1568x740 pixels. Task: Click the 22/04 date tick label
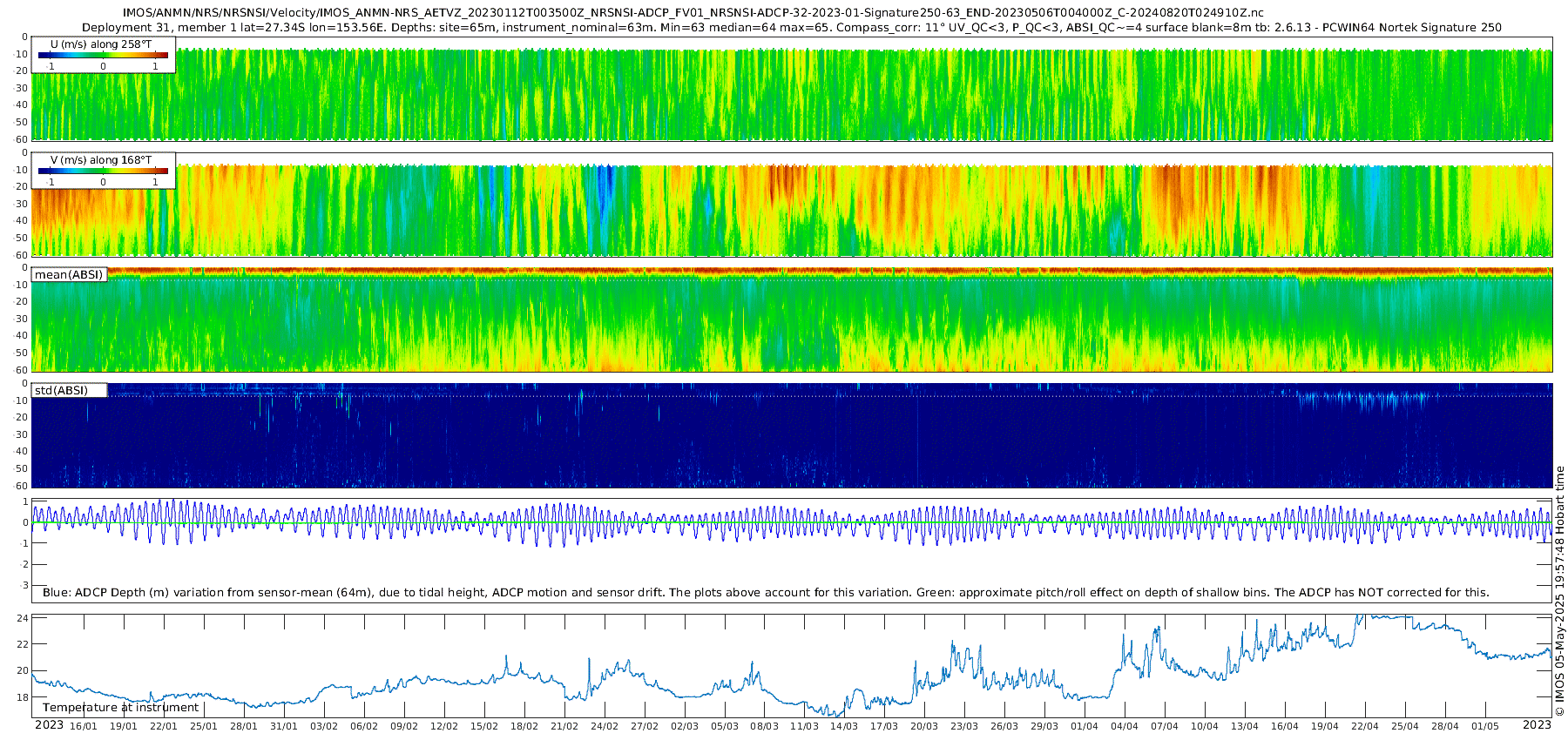tap(1365, 727)
